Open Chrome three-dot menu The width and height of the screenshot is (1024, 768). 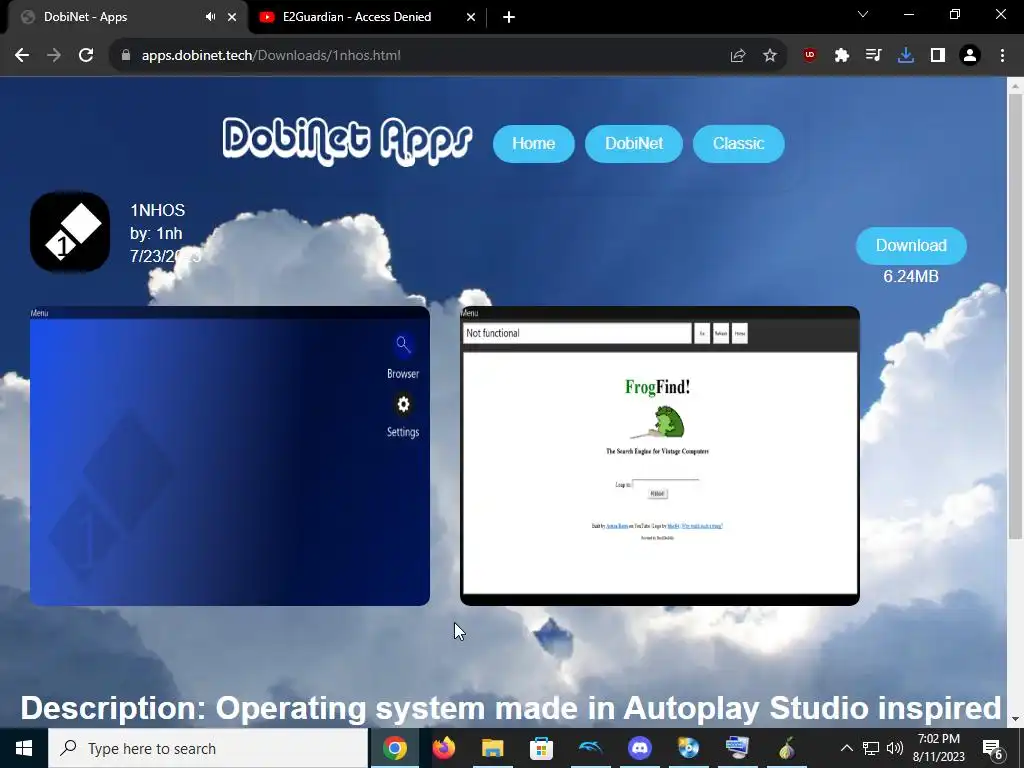tap(1002, 56)
